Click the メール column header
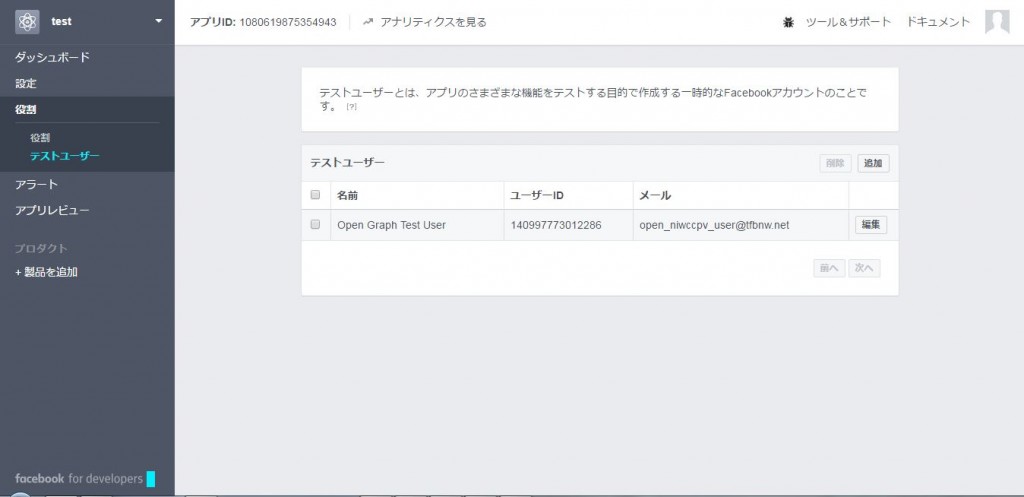The height and width of the screenshot is (497, 1024). point(655,195)
